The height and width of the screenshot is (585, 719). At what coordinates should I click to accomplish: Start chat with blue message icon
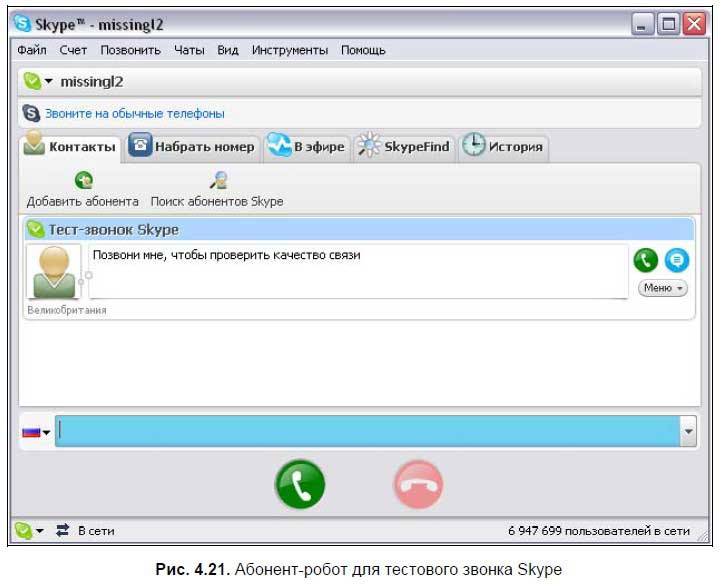(x=677, y=260)
